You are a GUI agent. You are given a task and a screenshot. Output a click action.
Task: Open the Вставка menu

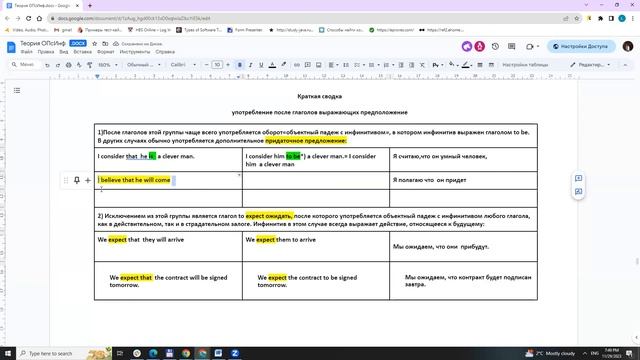[82, 52]
